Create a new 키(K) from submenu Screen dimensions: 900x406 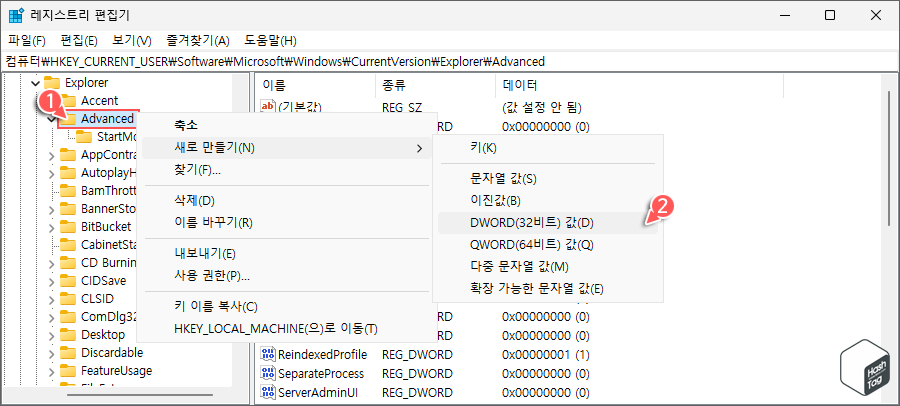coord(548,148)
